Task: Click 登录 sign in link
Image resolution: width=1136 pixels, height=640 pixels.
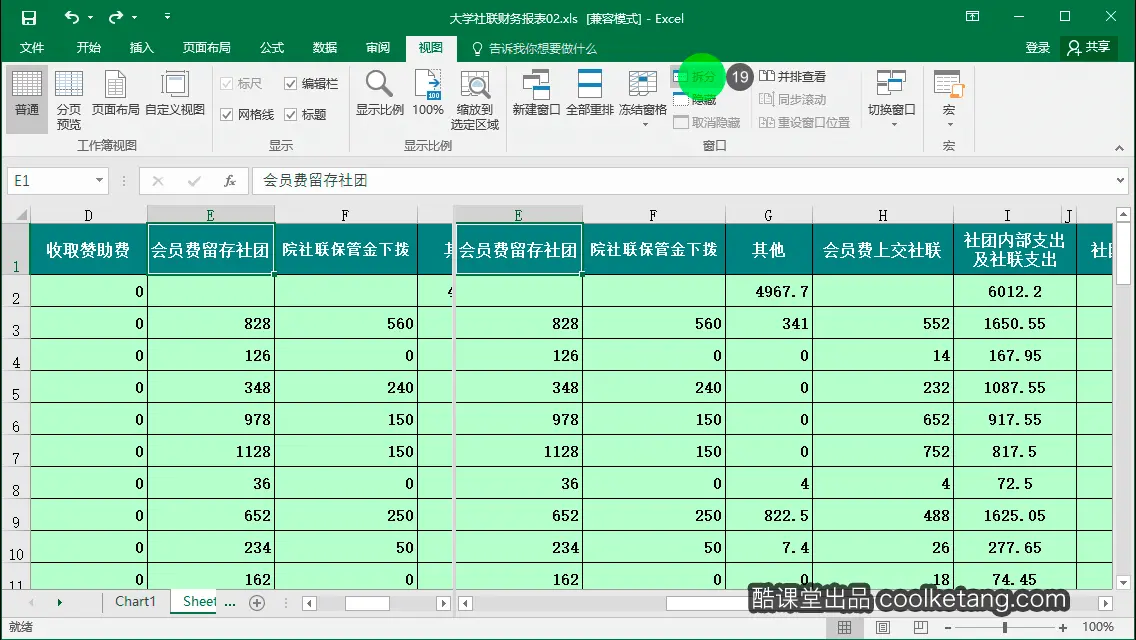Action: pos(1037,48)
